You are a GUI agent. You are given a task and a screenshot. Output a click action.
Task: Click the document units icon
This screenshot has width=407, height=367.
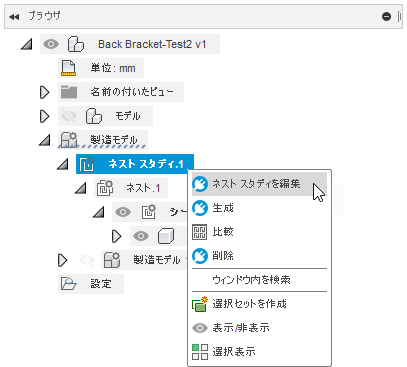coord(68,68)
